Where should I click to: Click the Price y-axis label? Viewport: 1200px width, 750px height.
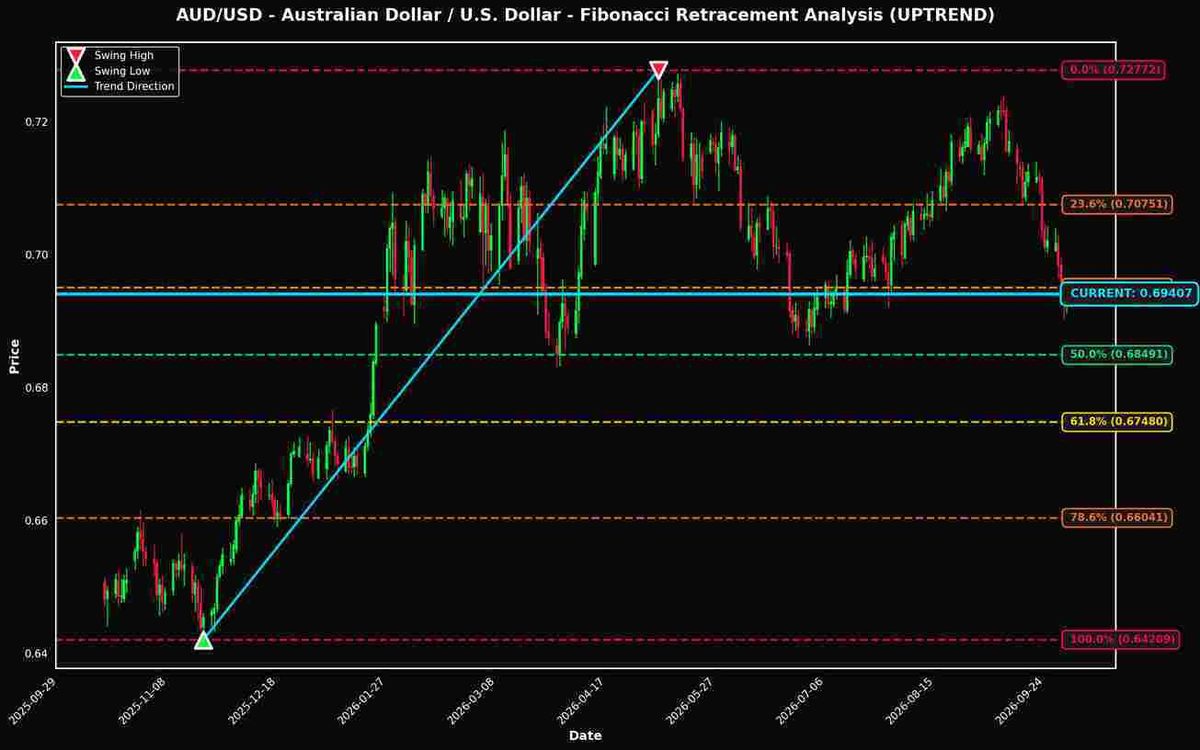(x=14, y=356)
